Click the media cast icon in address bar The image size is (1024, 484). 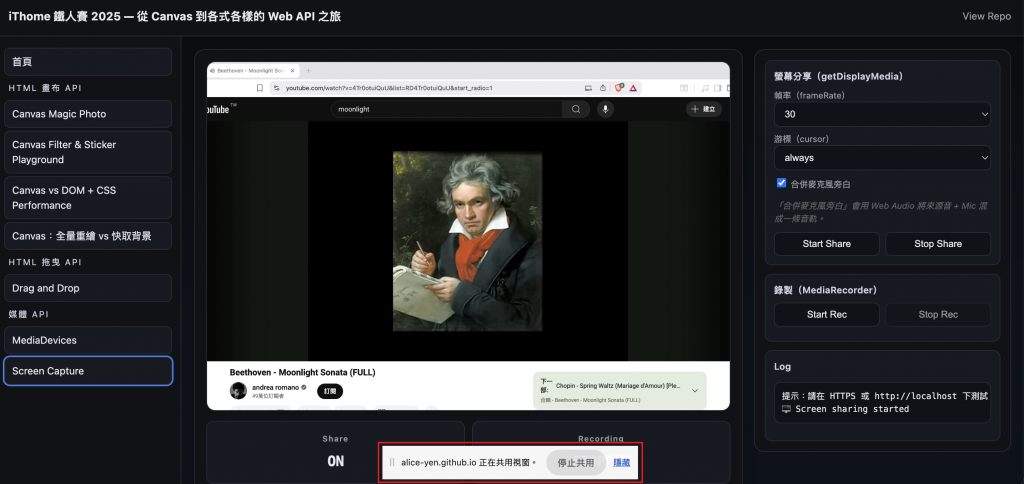(588, 88)
